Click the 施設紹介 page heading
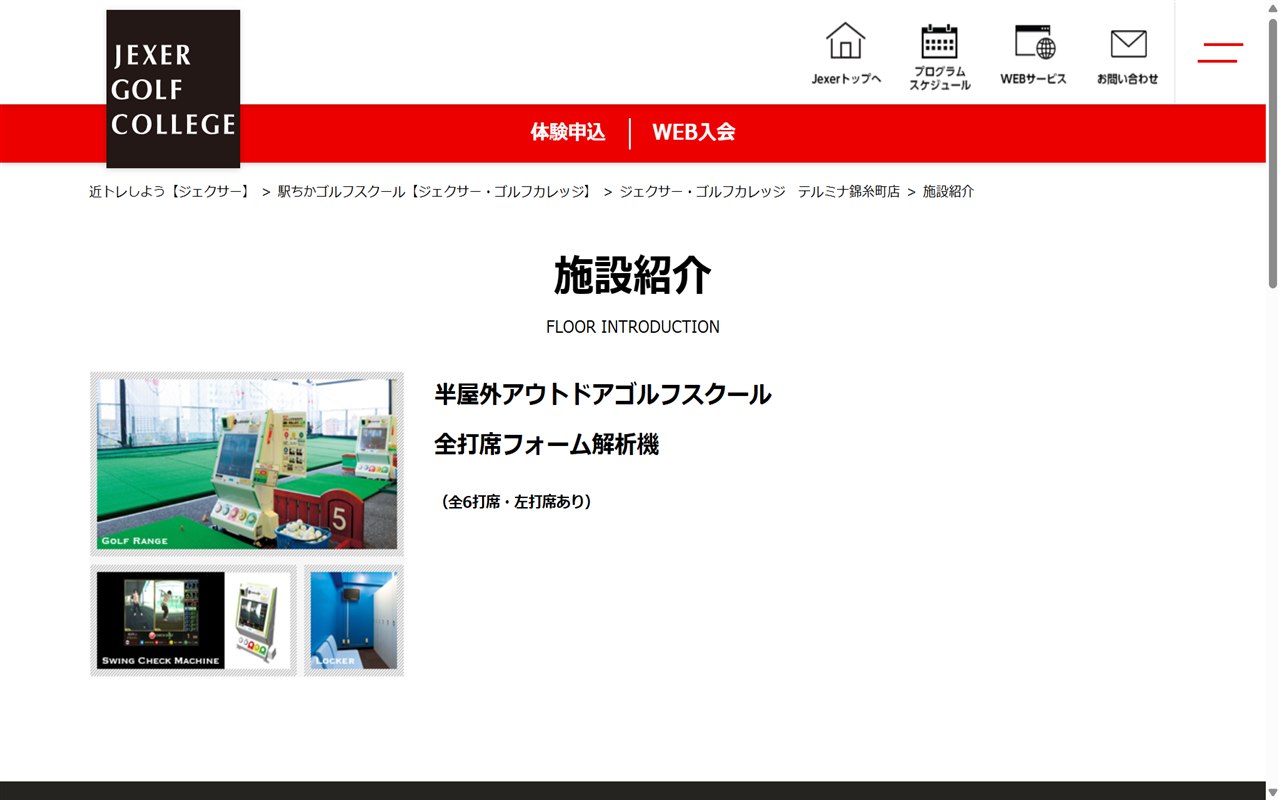The height and width of the screenshot is (800, 1280). (633, 275)
